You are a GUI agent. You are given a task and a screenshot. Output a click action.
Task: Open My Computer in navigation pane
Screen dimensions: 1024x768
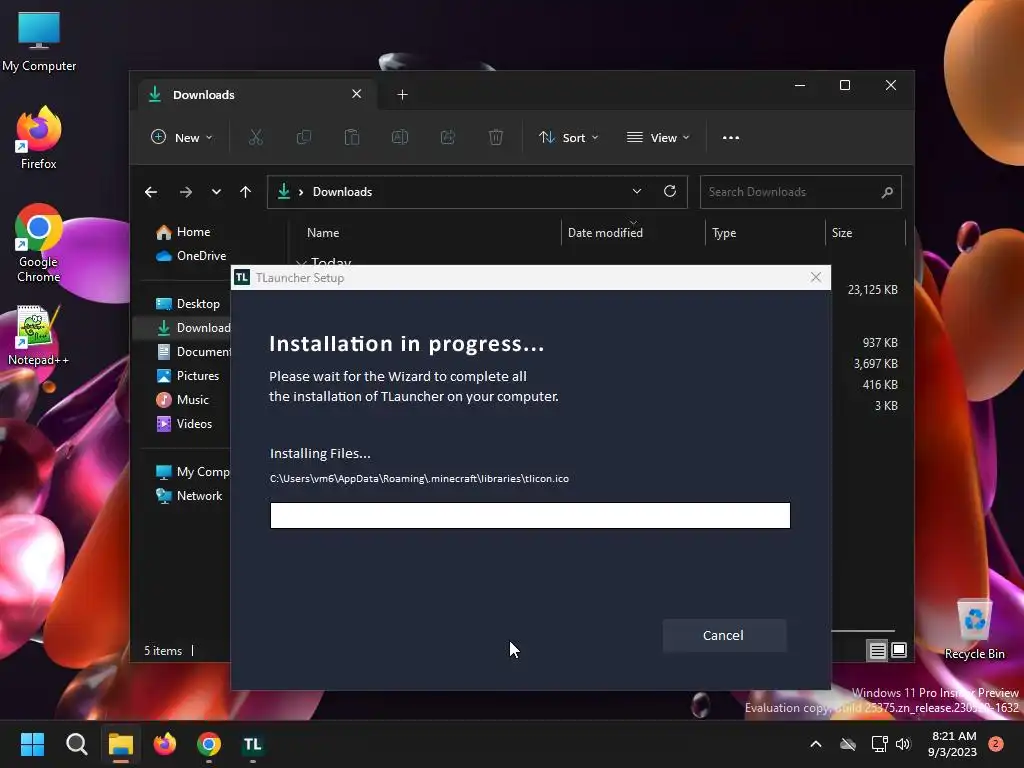pyautogui.click(x=193, y=472)
